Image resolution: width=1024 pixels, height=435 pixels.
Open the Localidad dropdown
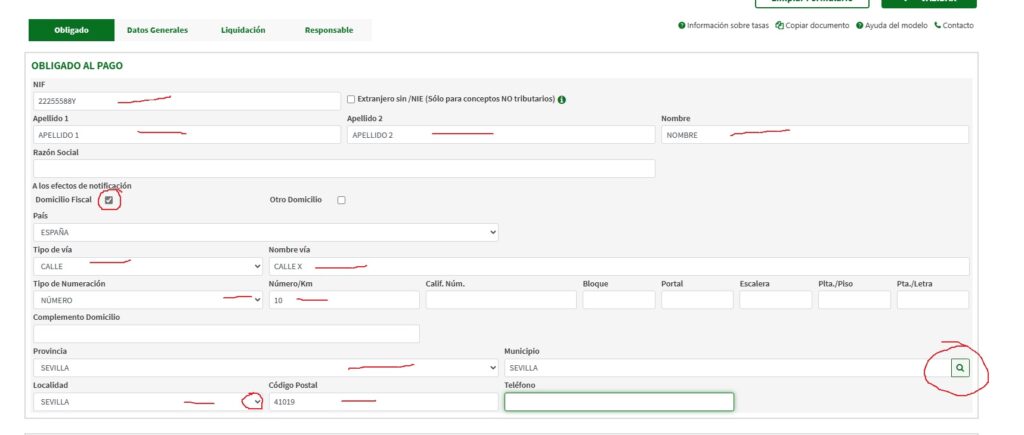pos(147,402)
